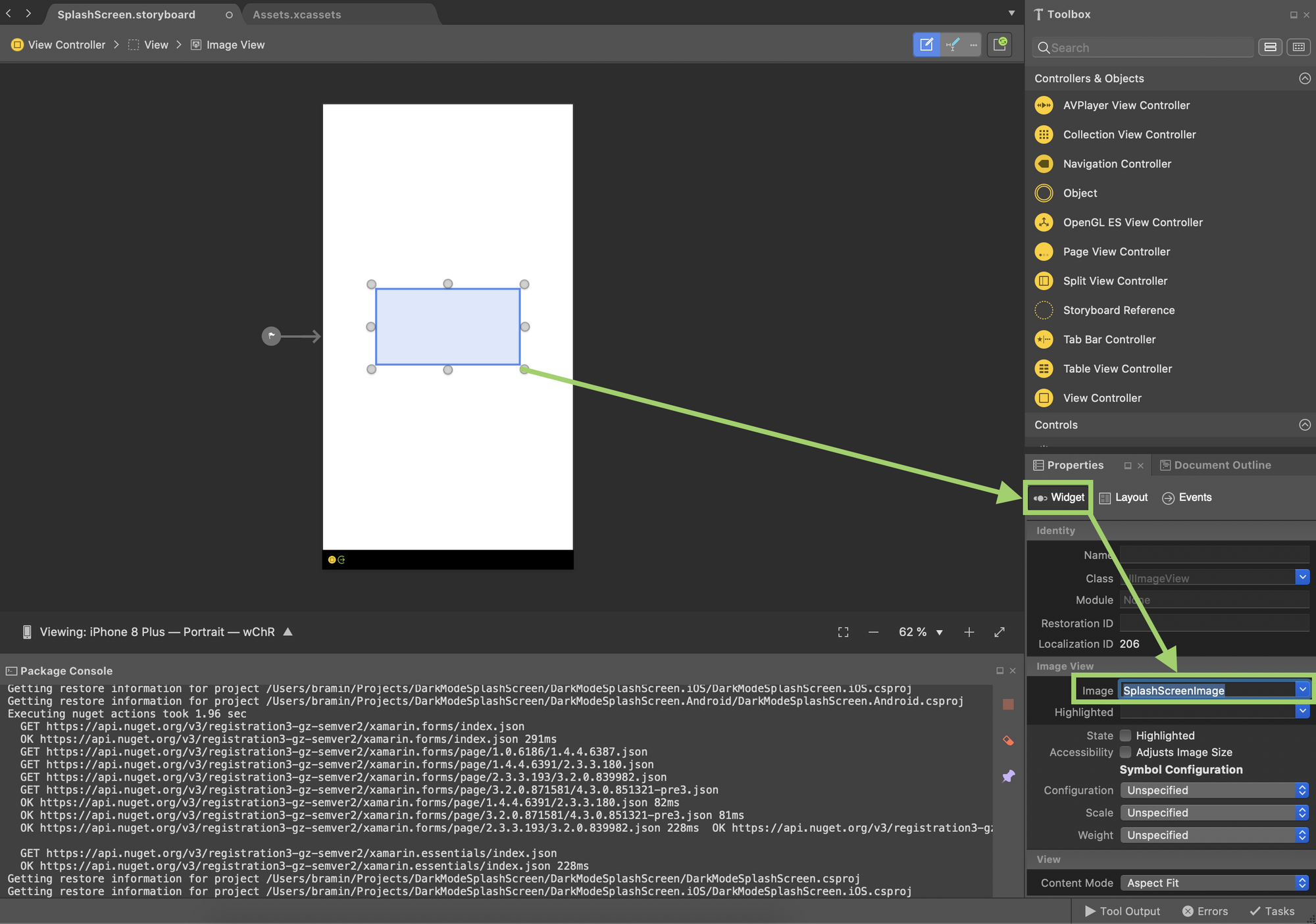Click the Tab Bar Controller icon
1316x924 pixels.
click(x=1044, y=339)
